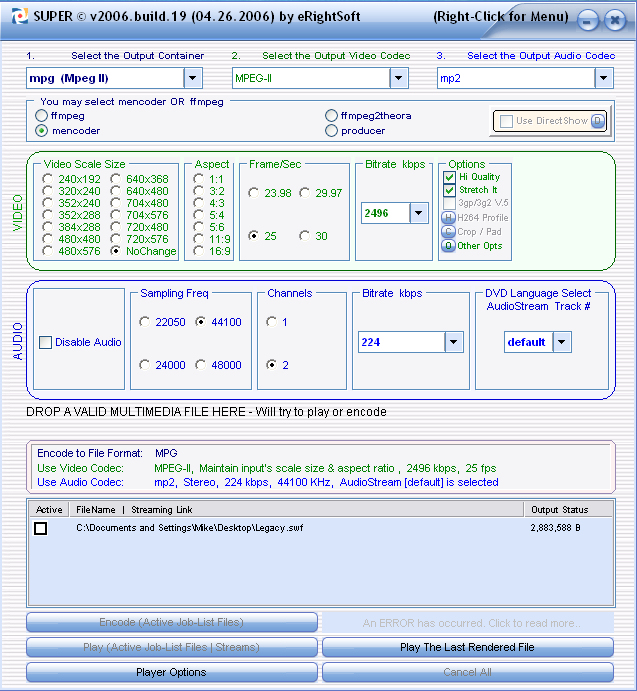Close the SUPER window
Screen dimensions: 637x691
(x=615, y=20)
